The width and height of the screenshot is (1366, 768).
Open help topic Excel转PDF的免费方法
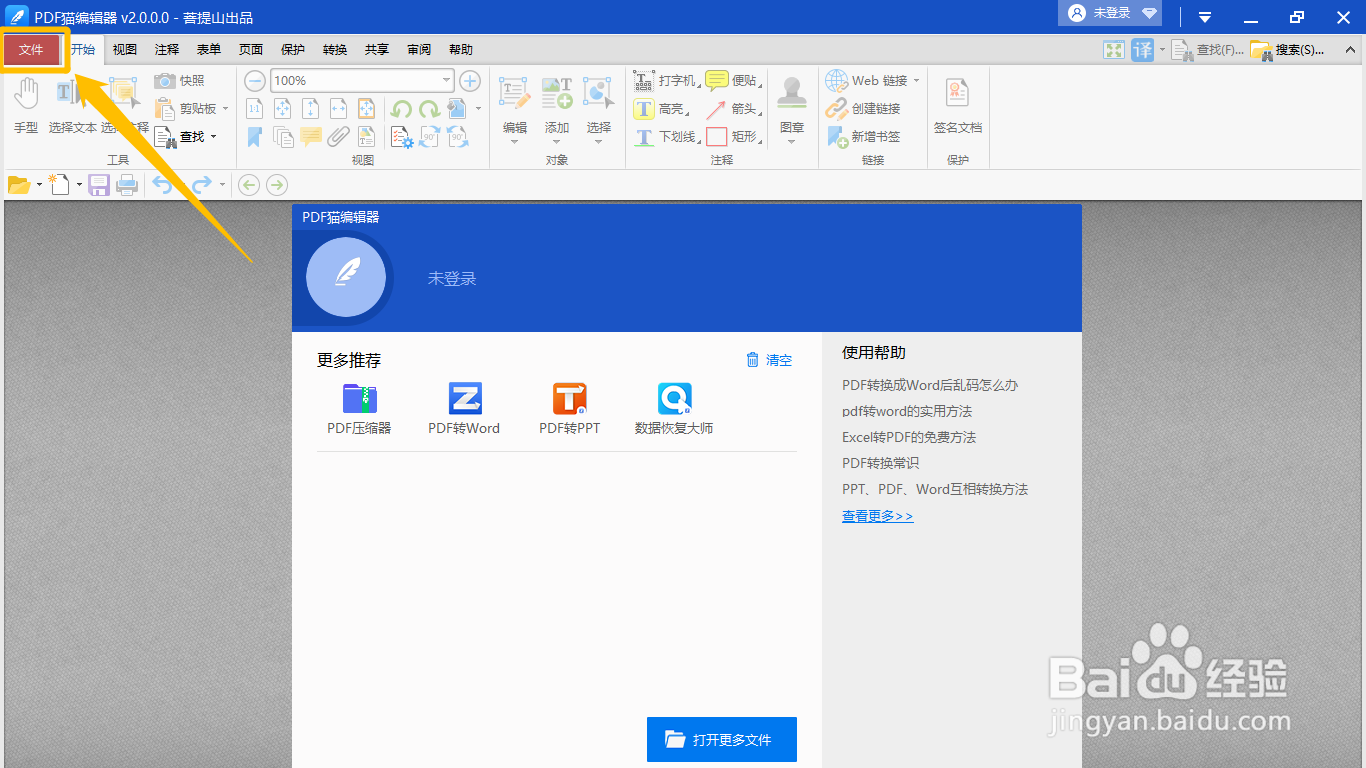pyautogui.click(x=909, y=437)
